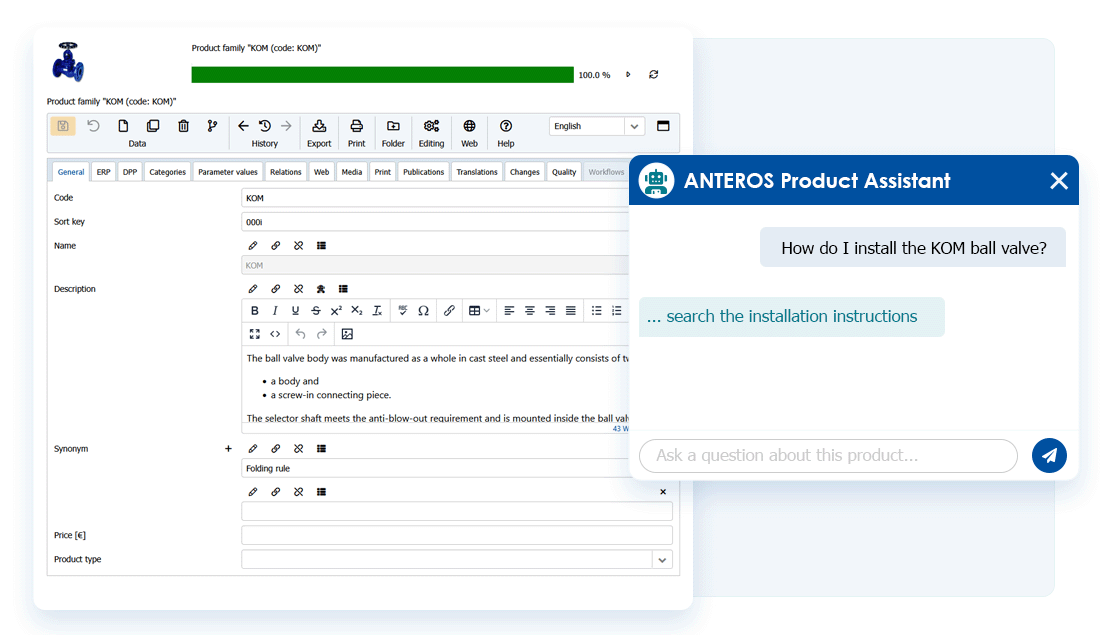Click the Save icon in the Data toolbar

click(63, 126)
